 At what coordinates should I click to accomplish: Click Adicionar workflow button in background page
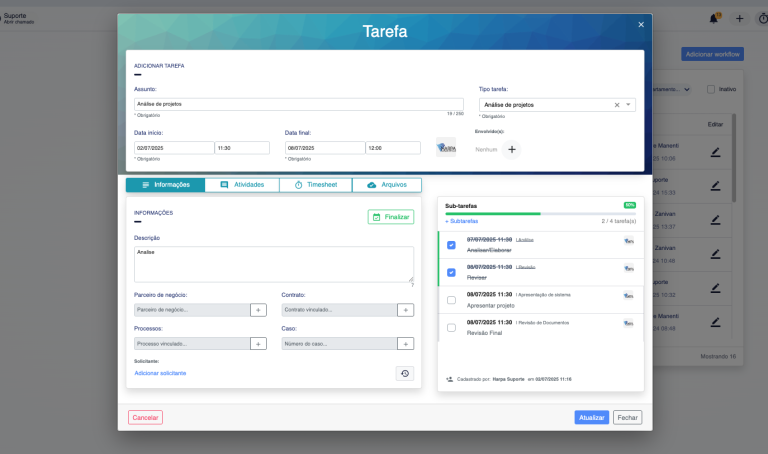tap(712, 54)
